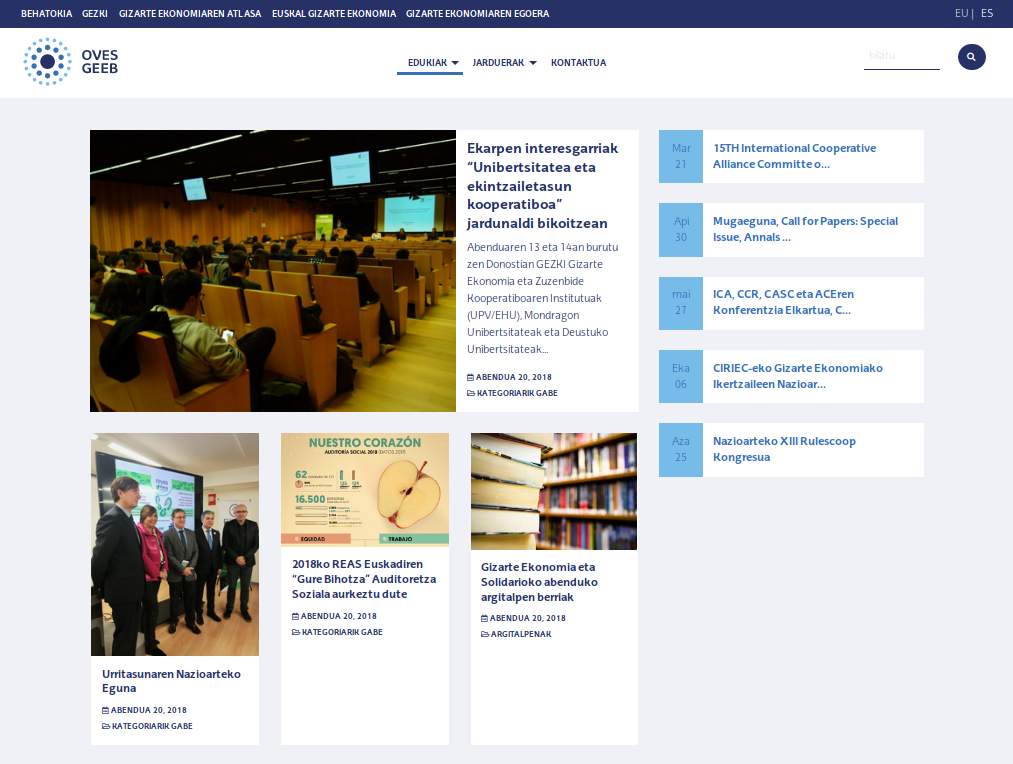Viewport: 1013px width, 764px height.
Task: Click the Aza 25 date badge
Action: tap(681, 449)
